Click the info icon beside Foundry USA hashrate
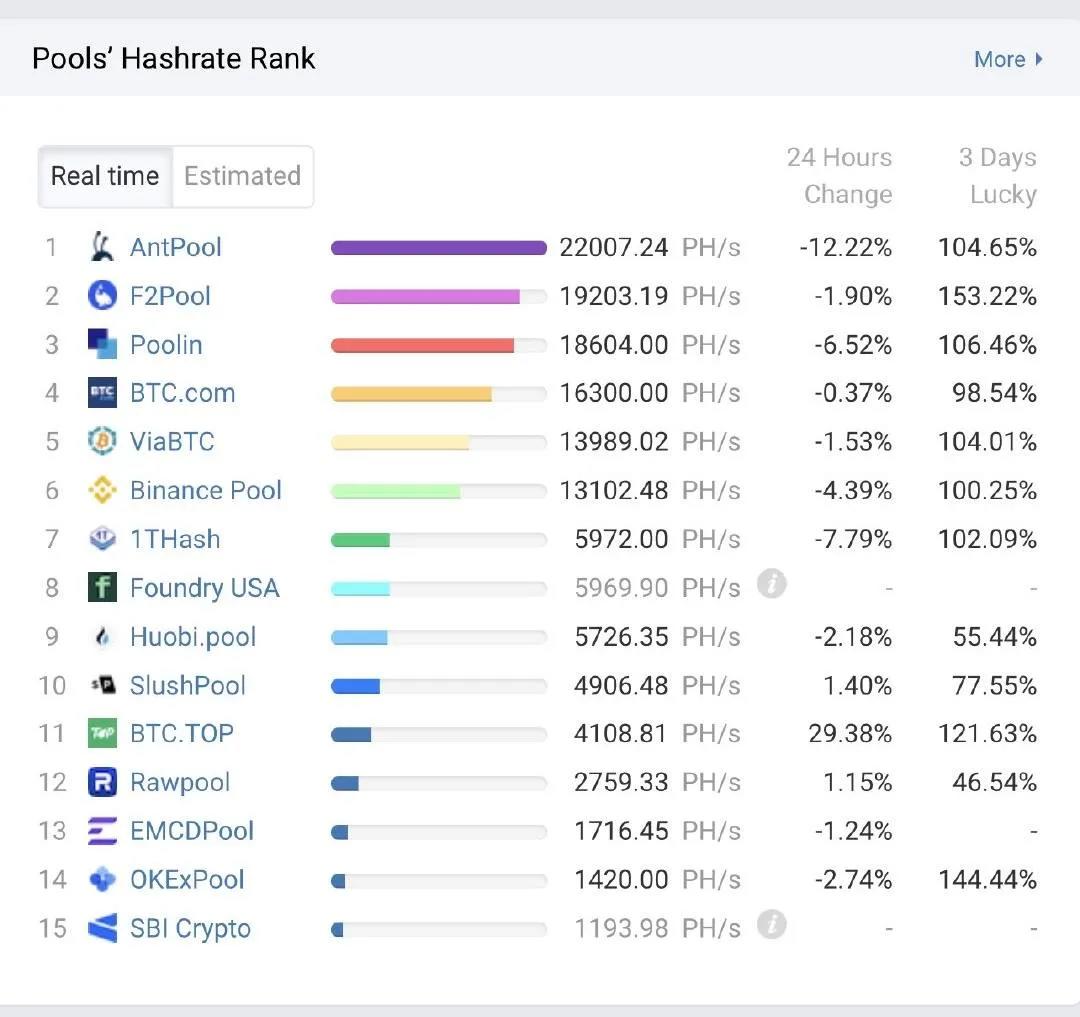1080x1017 pixels. (771, 584)
